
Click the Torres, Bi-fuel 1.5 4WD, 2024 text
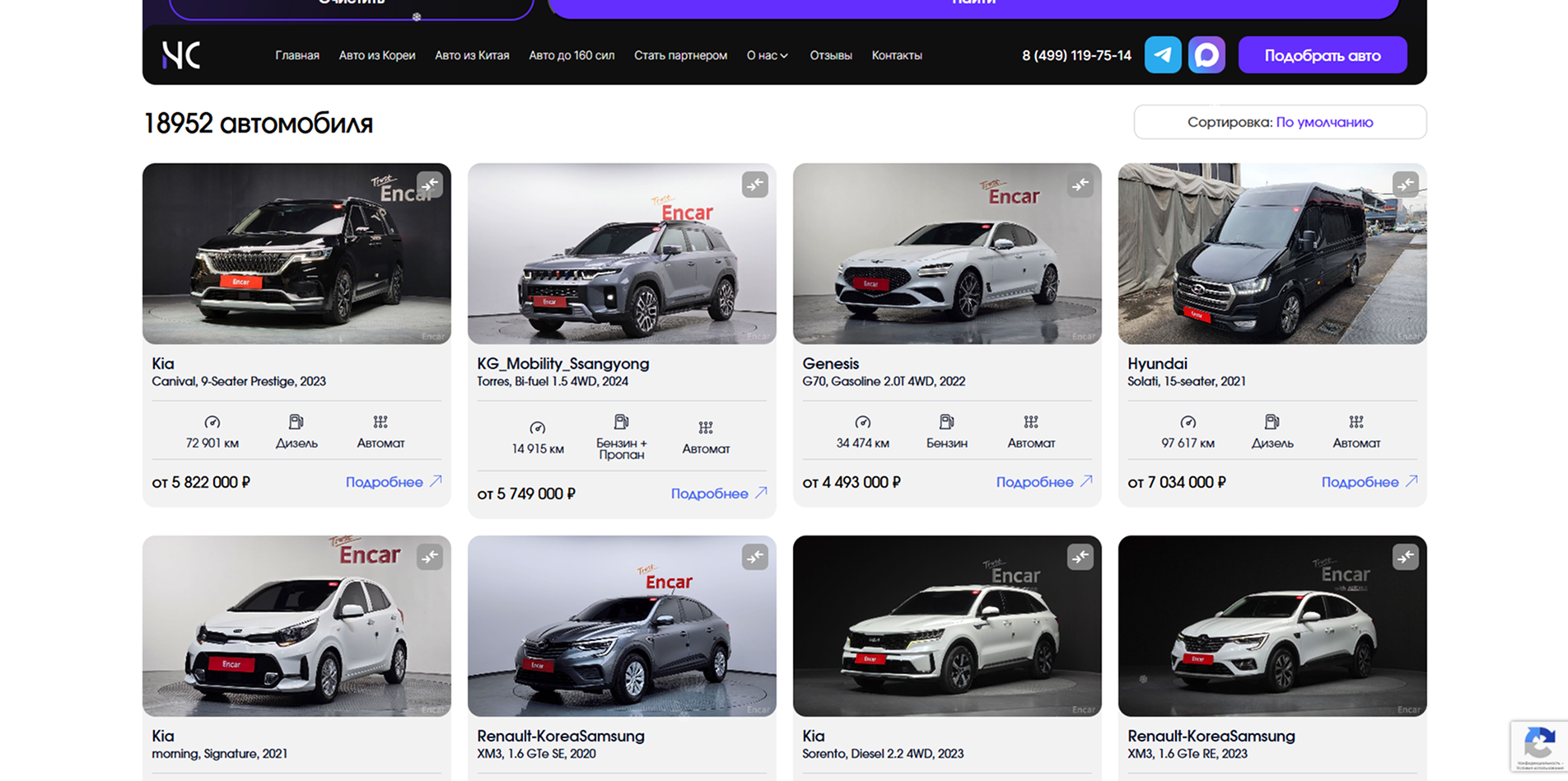coord(553,381)
